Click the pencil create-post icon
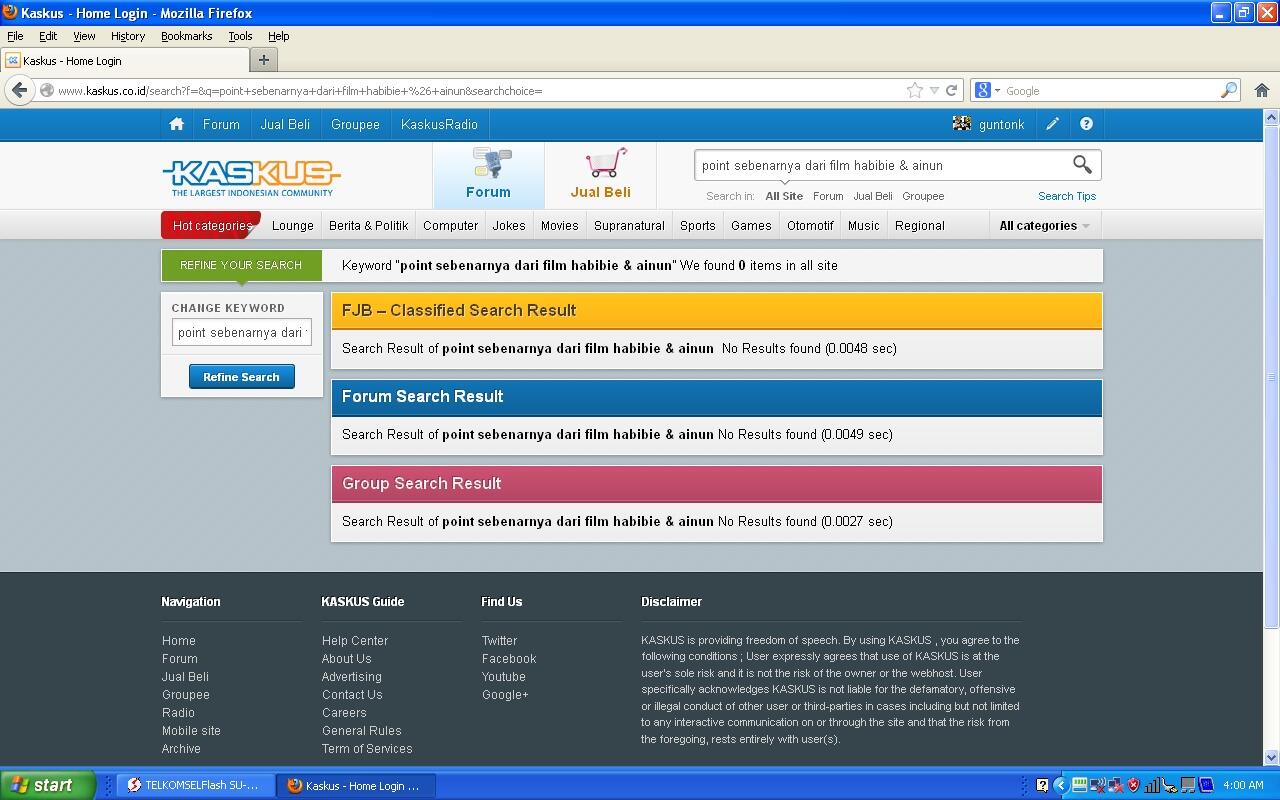Viewport: 1280px width, 800px height. 1052,124
